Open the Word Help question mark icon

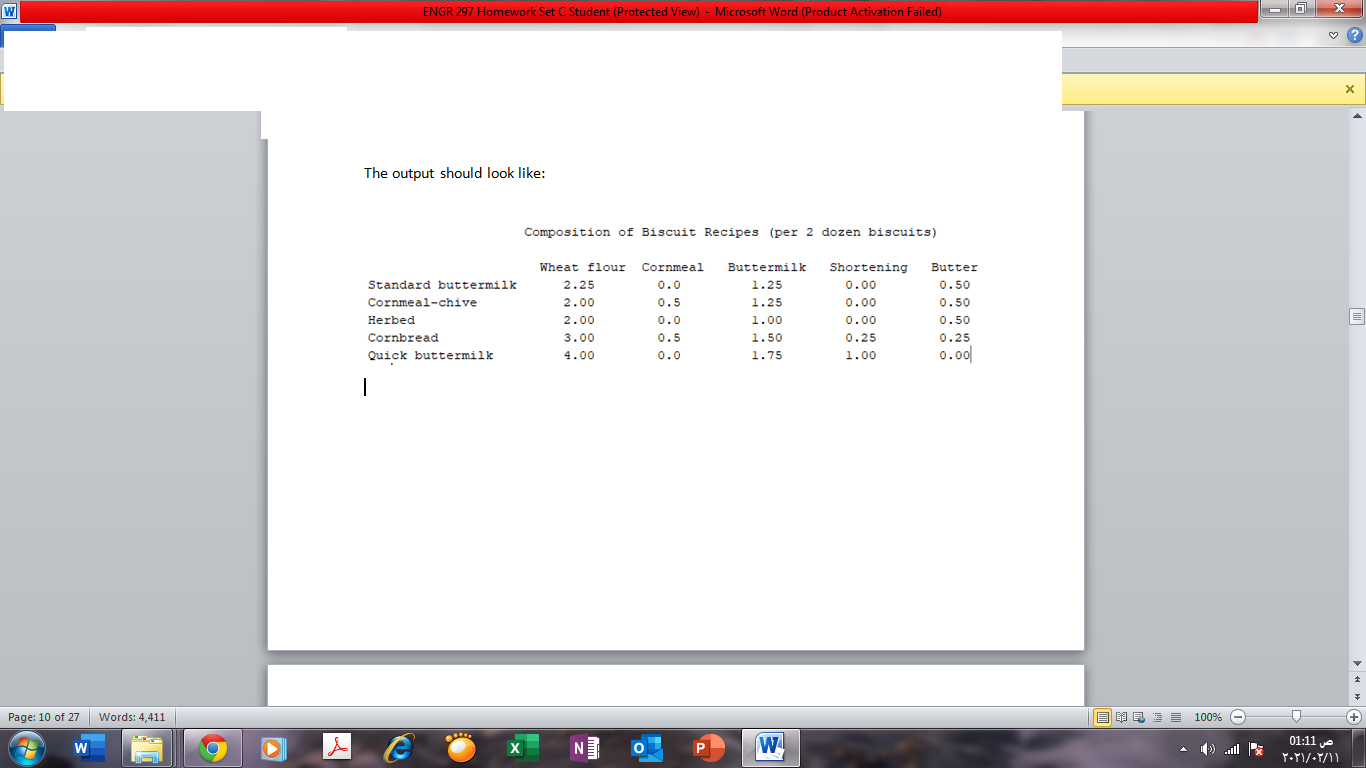(x=1355, y=35)
